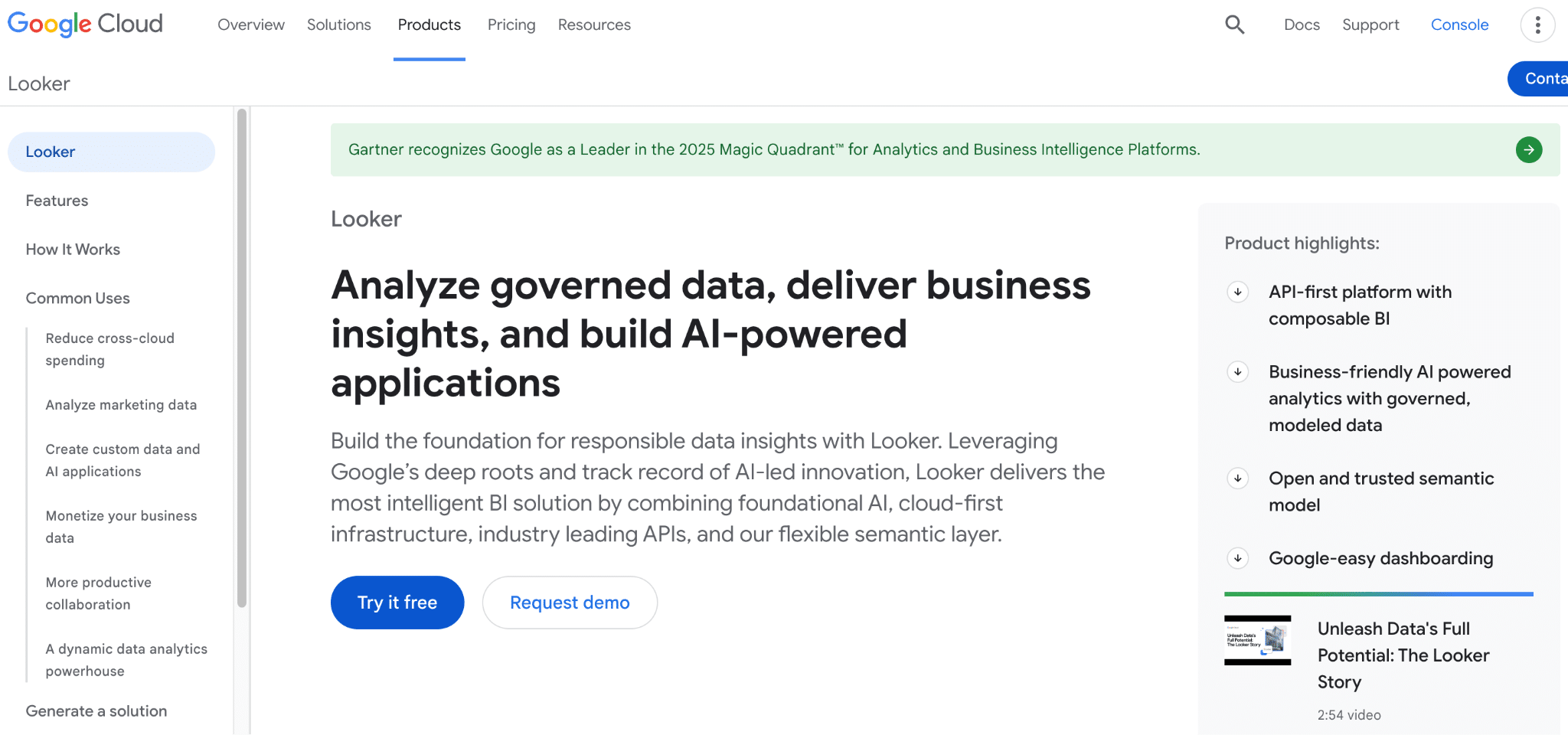
Task: Expand Business-friendly AI powered analytics highlight
Action: pyautogui.click(x=1237, y=372)
